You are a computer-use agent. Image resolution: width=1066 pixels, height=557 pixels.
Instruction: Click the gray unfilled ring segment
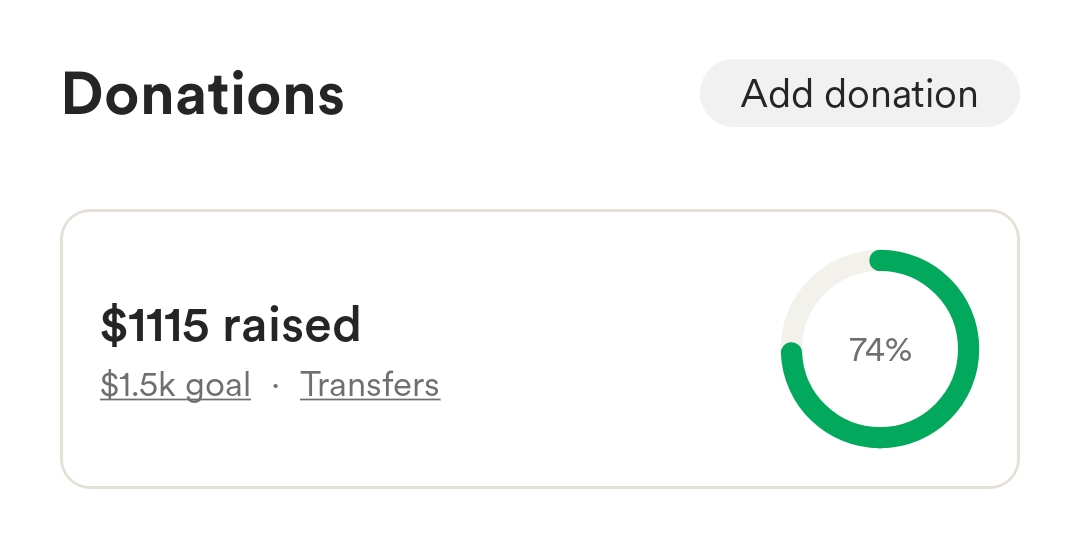tap(812, 290)
